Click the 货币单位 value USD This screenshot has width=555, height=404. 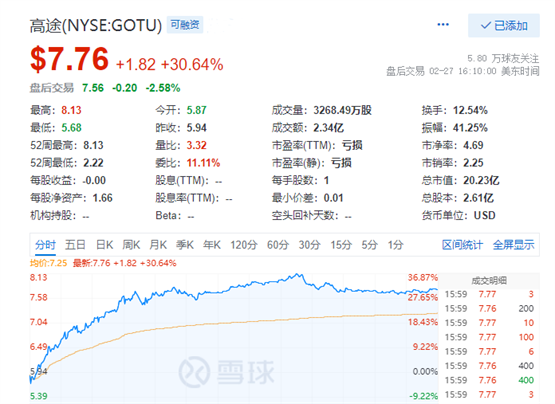(485, 215)
